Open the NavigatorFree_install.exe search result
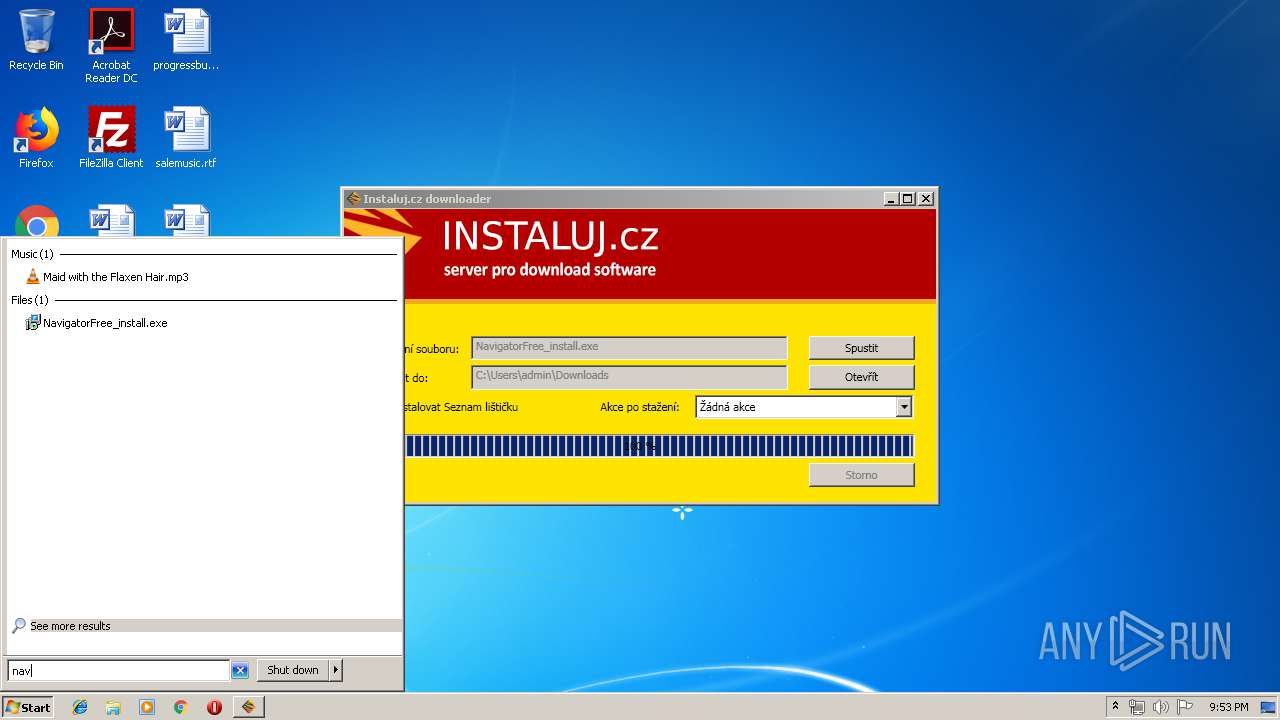The width and height of the screenshot is (1280, 720). click(x=105, y=323)
